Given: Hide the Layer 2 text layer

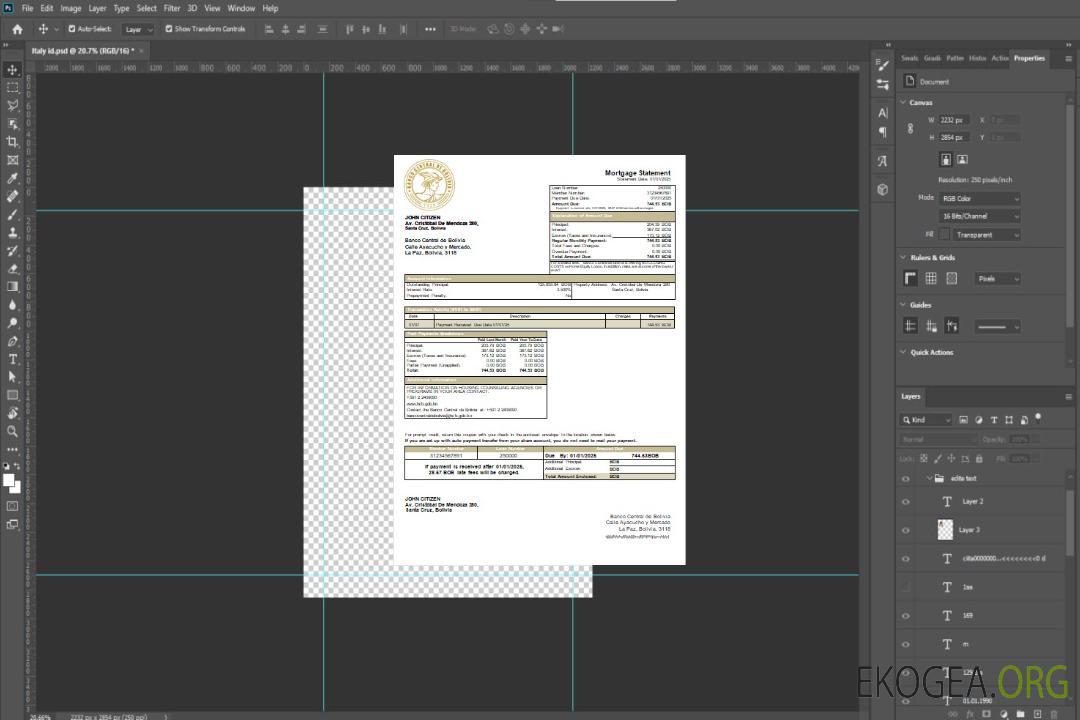Looking at the screenshot, I should 906,501.
